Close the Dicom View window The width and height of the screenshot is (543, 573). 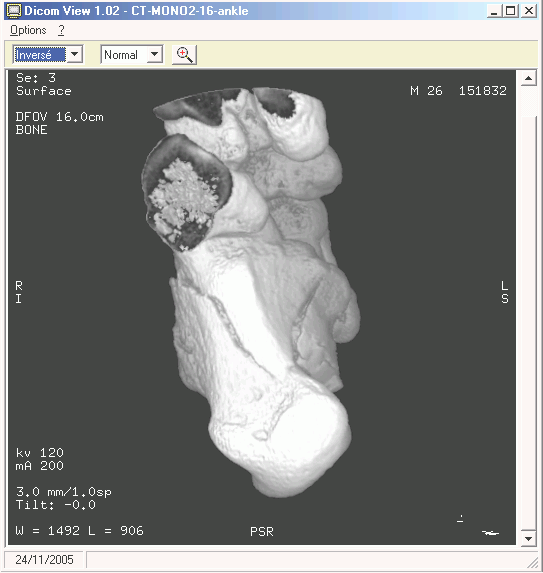click(x=528, y=11)
